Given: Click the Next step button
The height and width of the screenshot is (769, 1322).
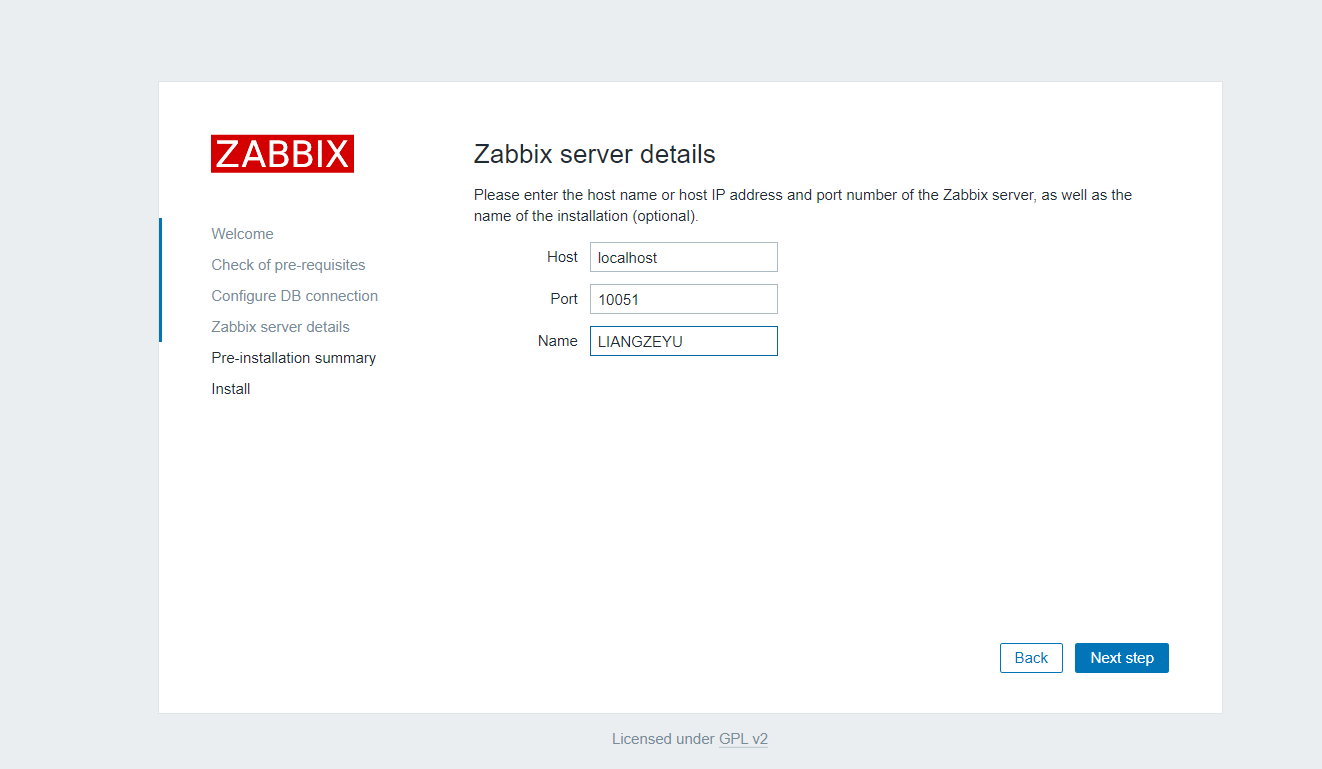Looking at the screenshot, I should click(1121, 658).
